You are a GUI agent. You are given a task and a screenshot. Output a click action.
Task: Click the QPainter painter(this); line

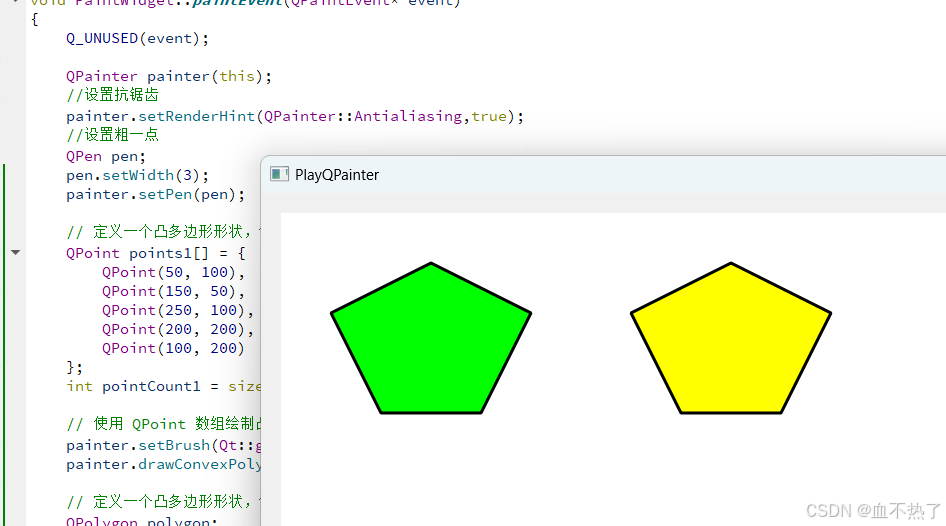tap(169, 77)
